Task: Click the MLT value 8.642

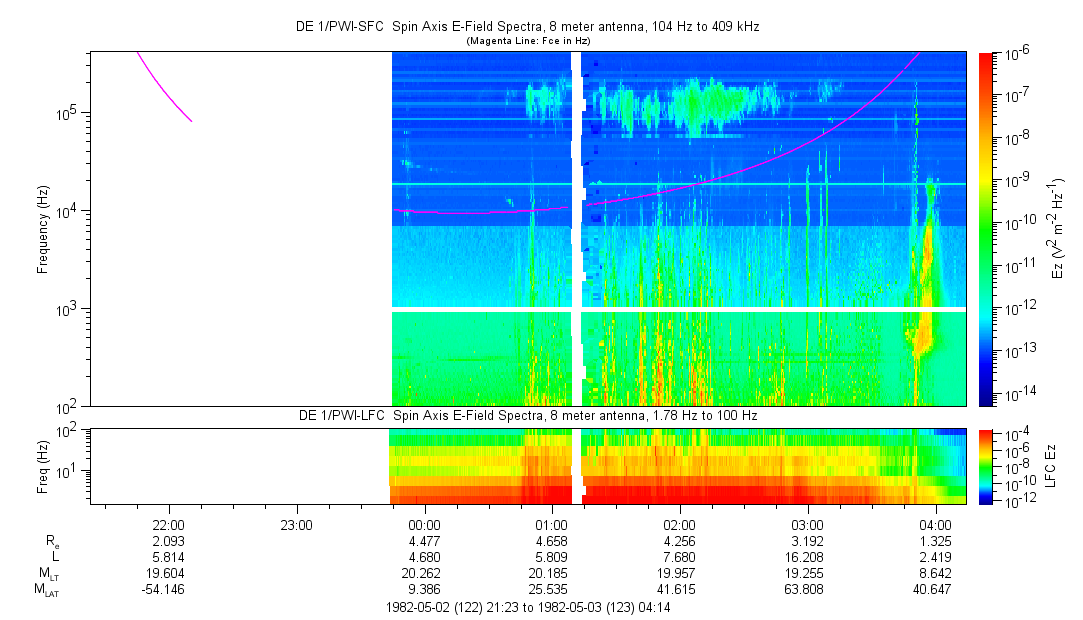Action: pos(935,573)
